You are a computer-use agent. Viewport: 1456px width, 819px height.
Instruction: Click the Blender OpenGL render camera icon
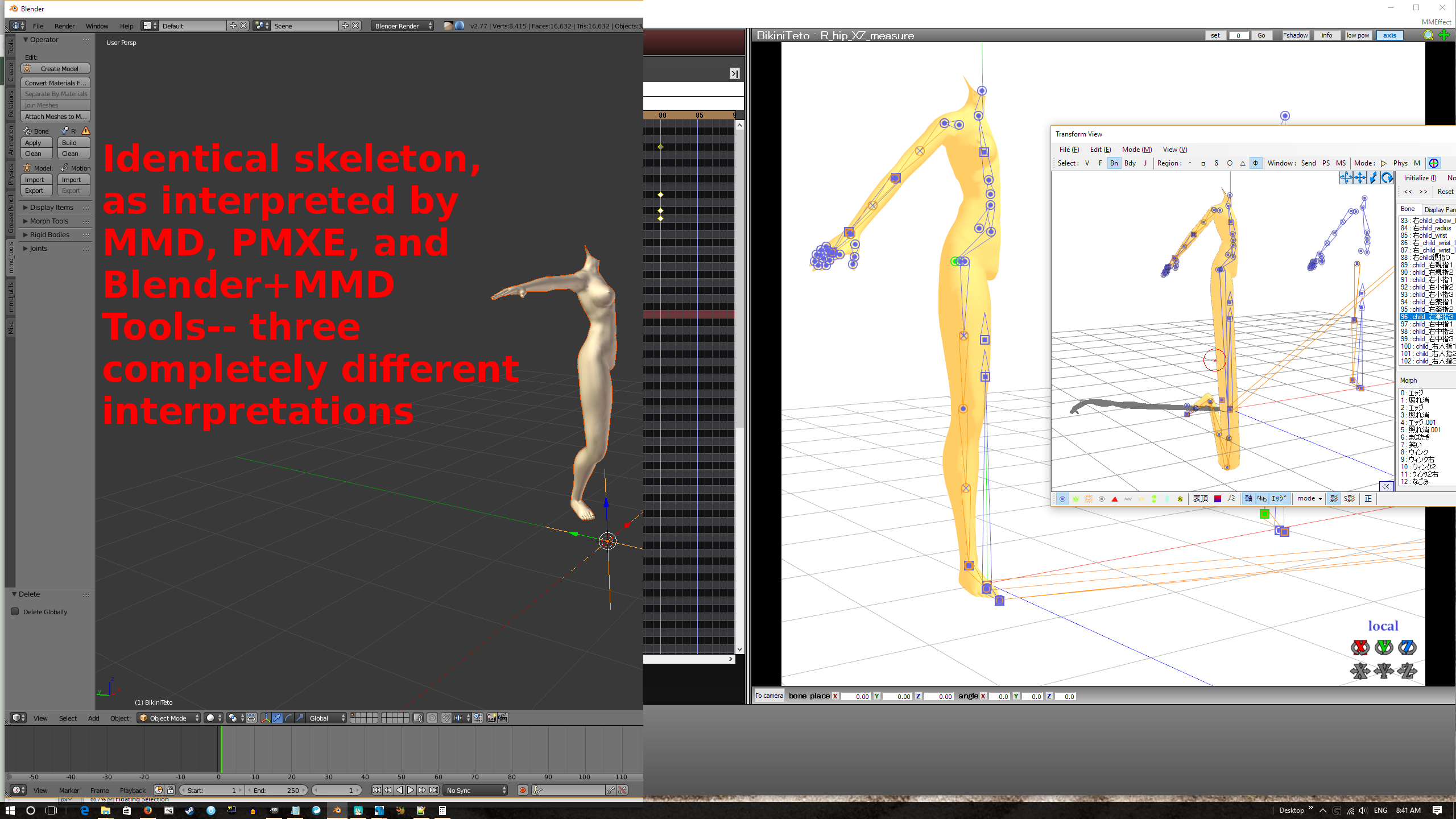point(491,718)
